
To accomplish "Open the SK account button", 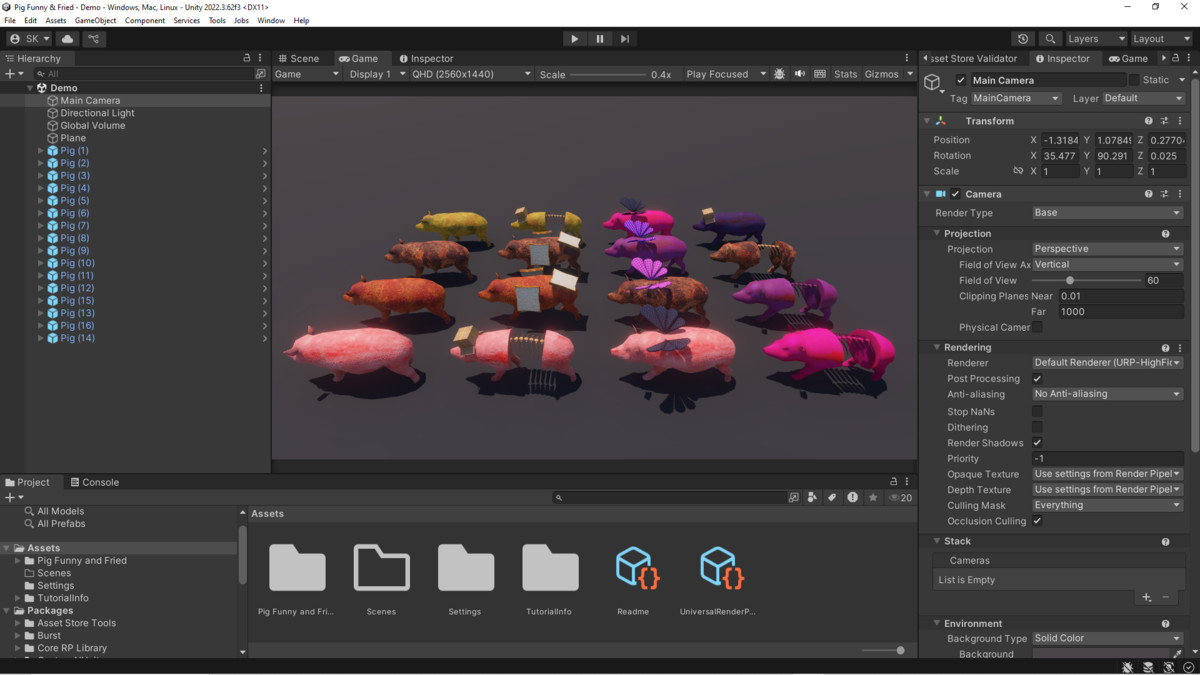I will 29,39.
